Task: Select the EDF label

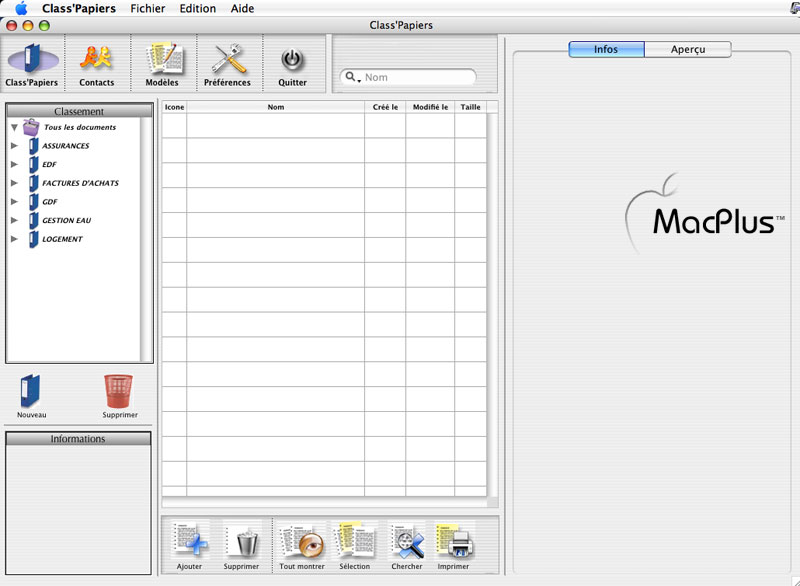Action: [x=49, y=164]
